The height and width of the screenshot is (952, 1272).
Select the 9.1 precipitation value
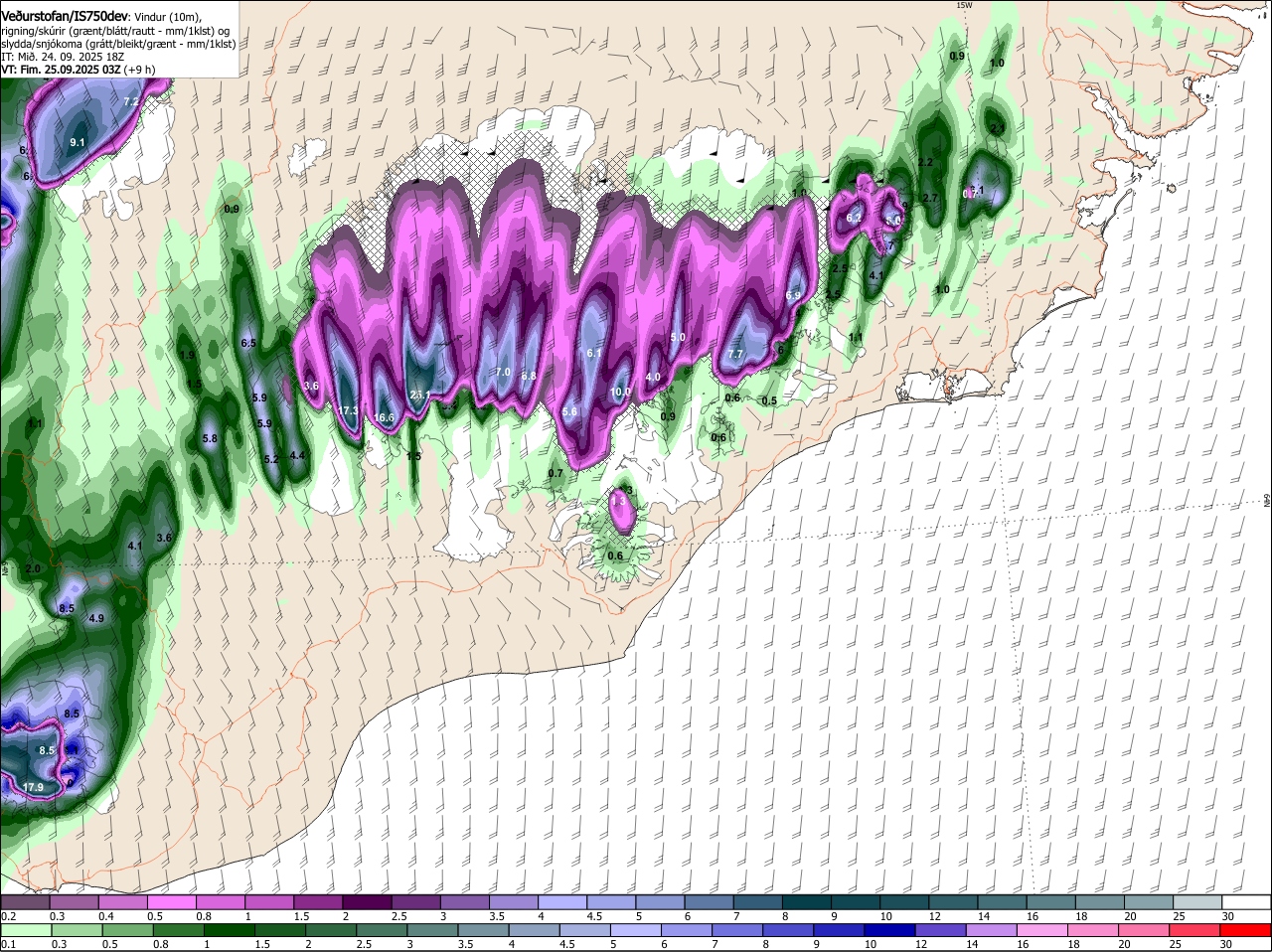click(x=78, y=143)
